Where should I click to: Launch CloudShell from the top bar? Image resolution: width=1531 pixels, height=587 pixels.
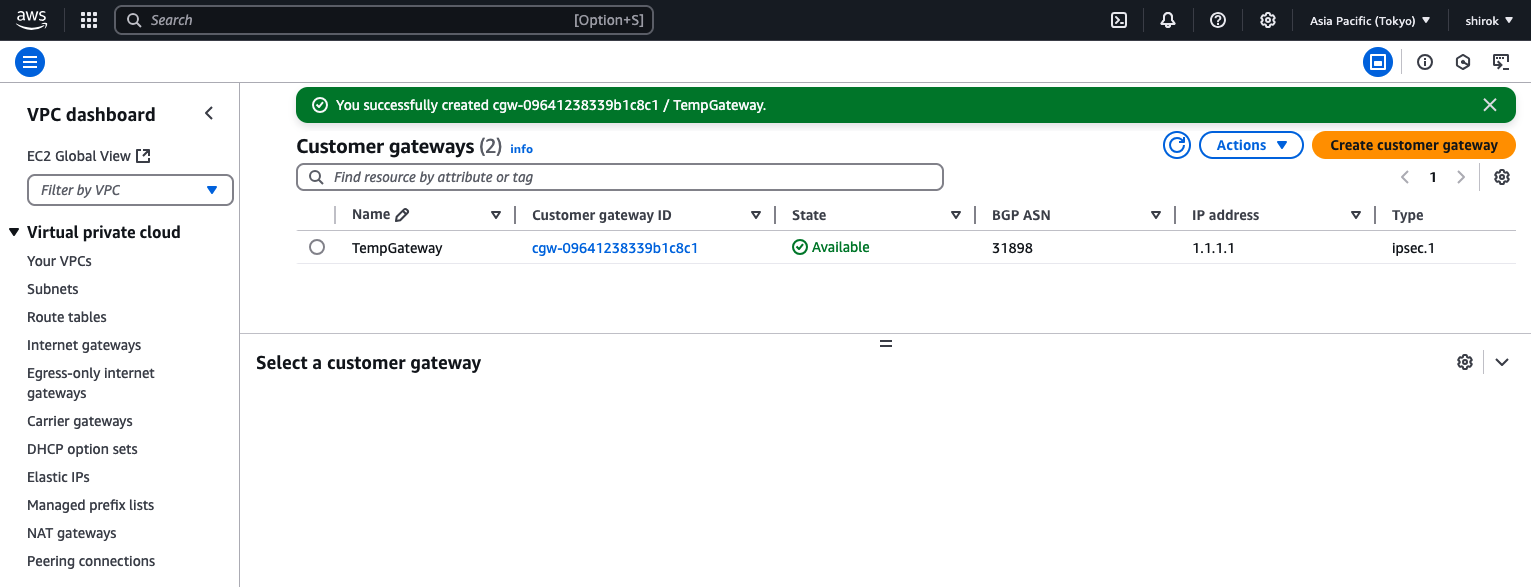1119,20
